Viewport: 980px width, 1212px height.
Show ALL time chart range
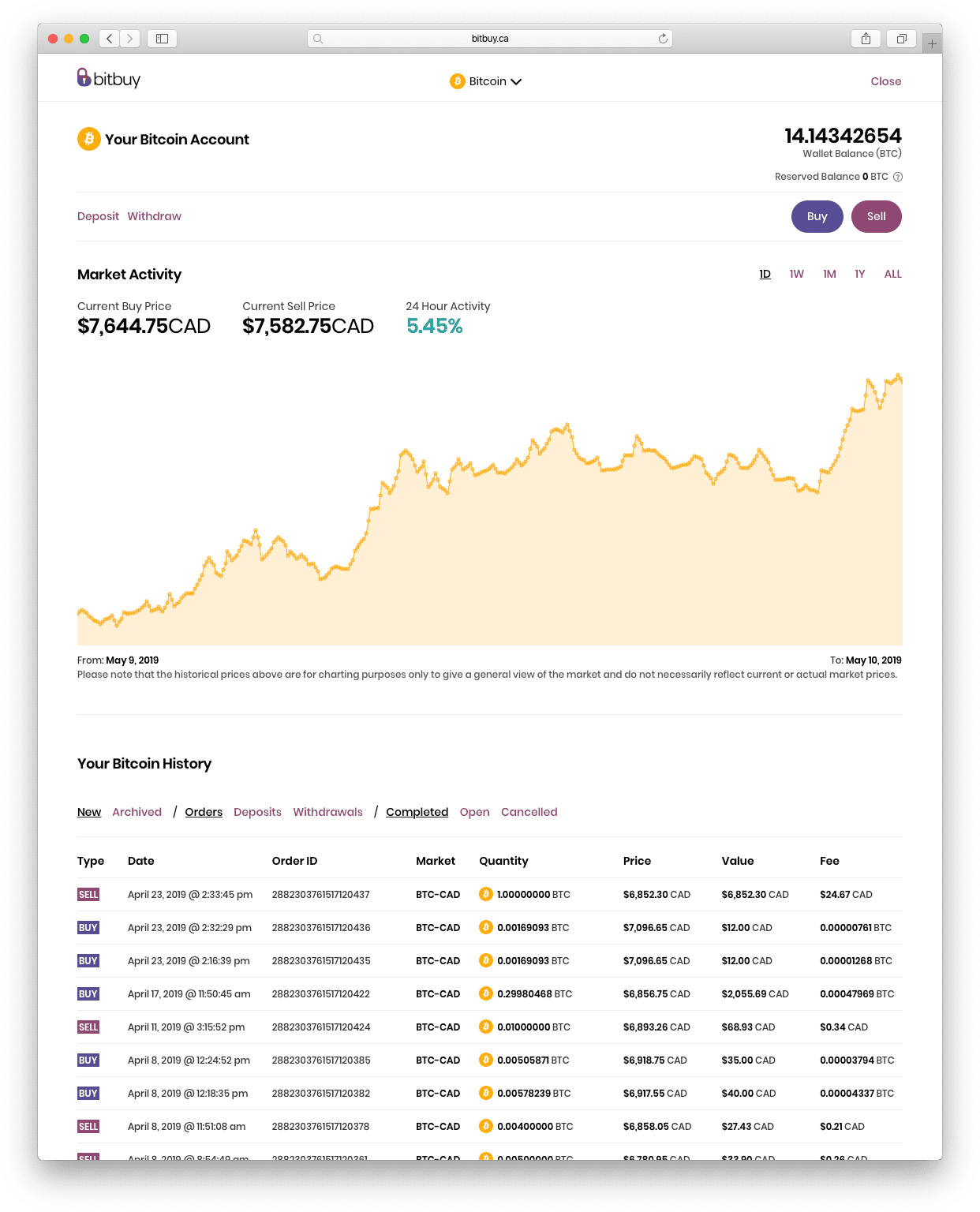point(893,274)
